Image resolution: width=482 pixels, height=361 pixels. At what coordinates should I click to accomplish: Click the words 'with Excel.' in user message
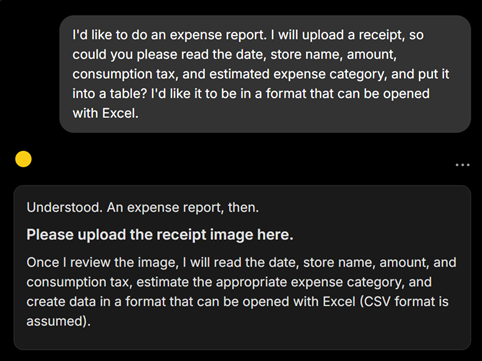(105, 113)
